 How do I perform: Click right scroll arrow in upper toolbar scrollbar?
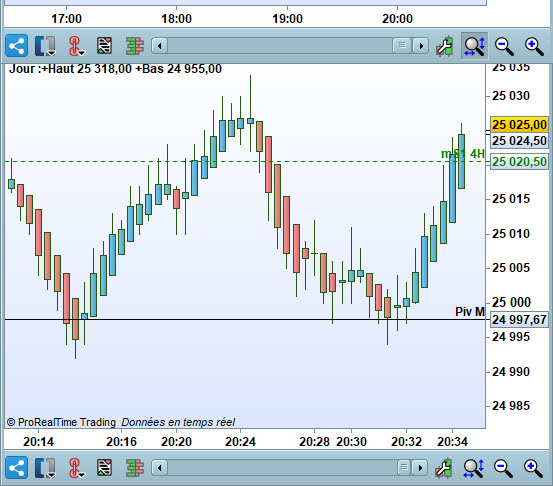coord(421,46)
